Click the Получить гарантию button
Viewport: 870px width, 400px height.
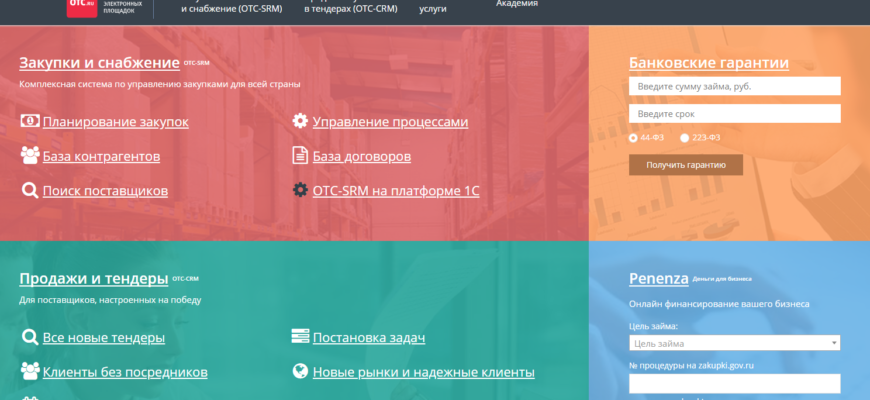tap(686, 165)
